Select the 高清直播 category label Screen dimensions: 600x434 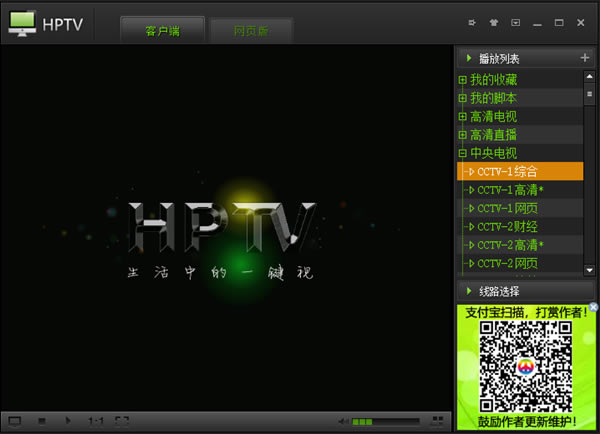point(494,135)
